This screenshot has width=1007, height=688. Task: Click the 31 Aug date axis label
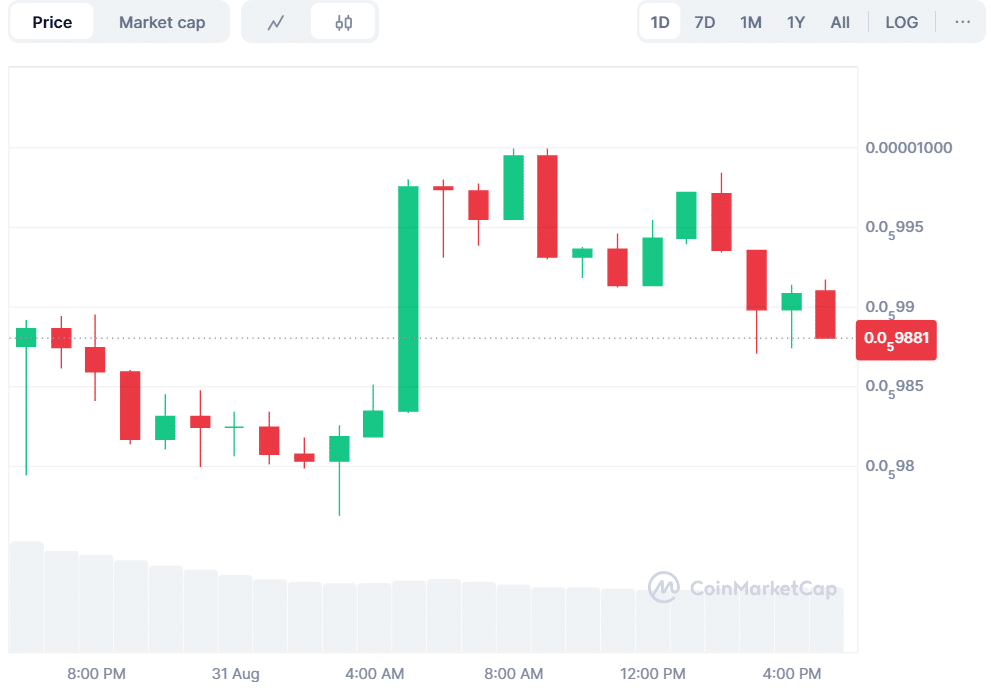coord(236,674)
